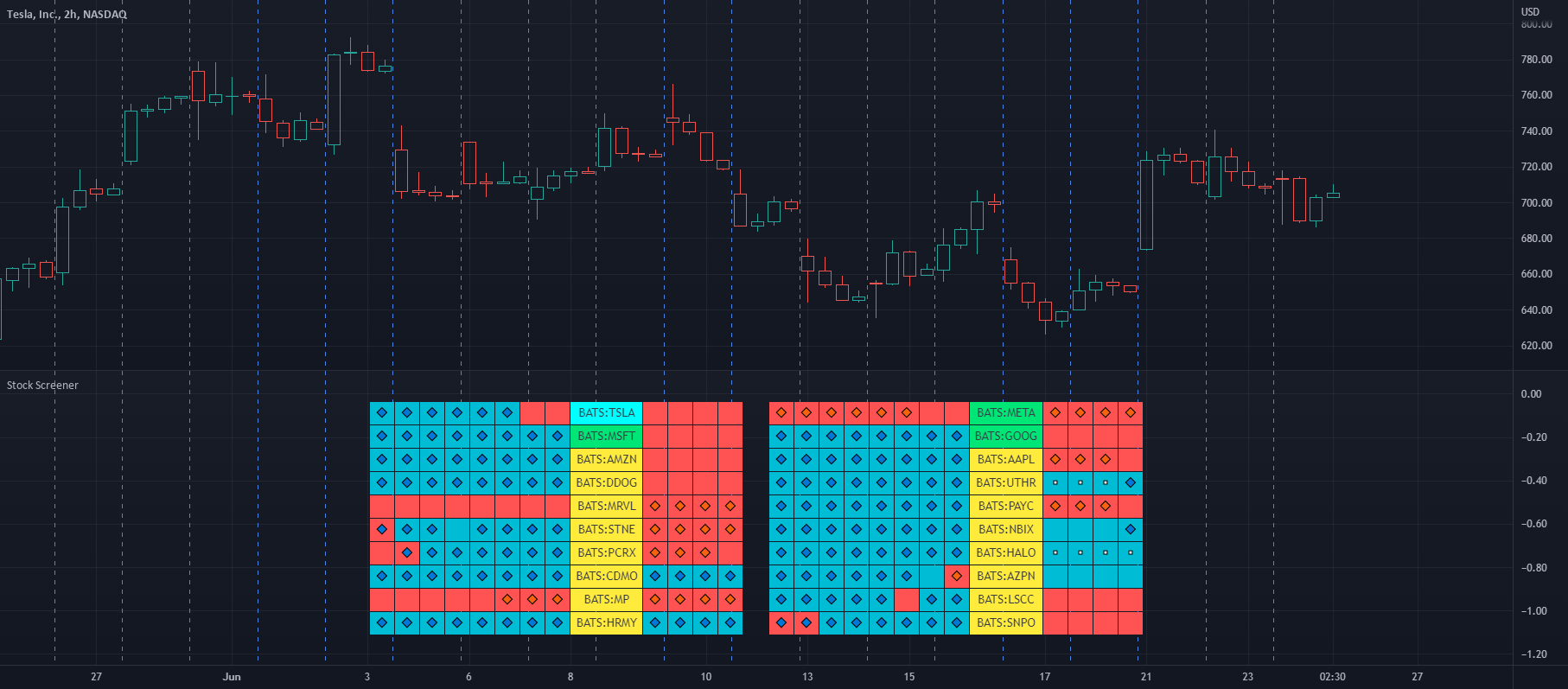Click the BATS:GOOG ticker cell
The height and width of the screenshot is (689, 1568).
[x=1006, y=437]
